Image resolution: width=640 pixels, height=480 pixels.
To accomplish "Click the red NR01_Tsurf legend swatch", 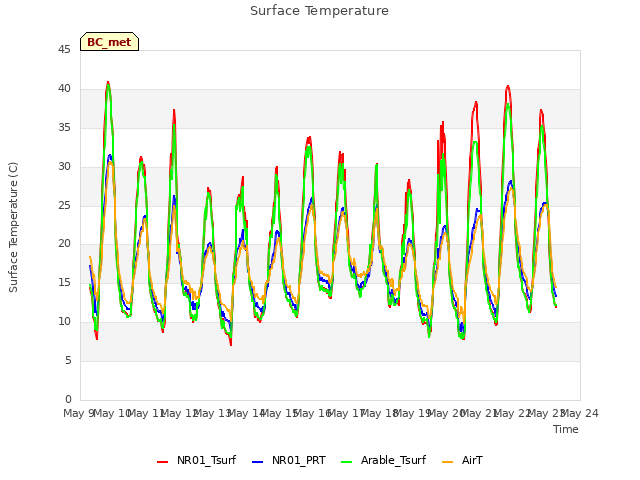I will tap(162, 462).
